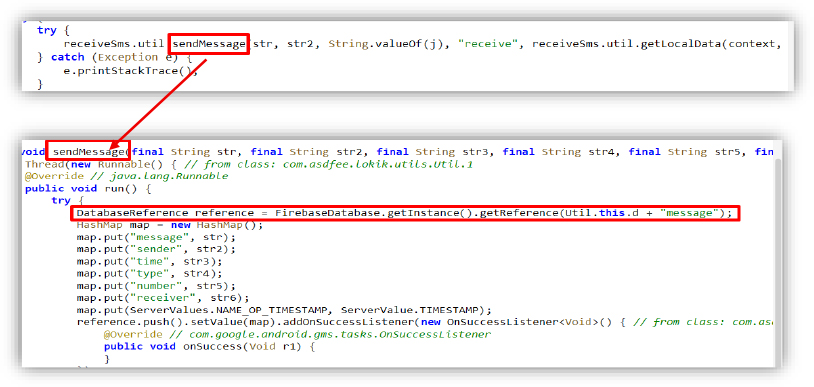Click the vertical scrollbar of lower code panel
814x387 pixels.
(778, 262)
